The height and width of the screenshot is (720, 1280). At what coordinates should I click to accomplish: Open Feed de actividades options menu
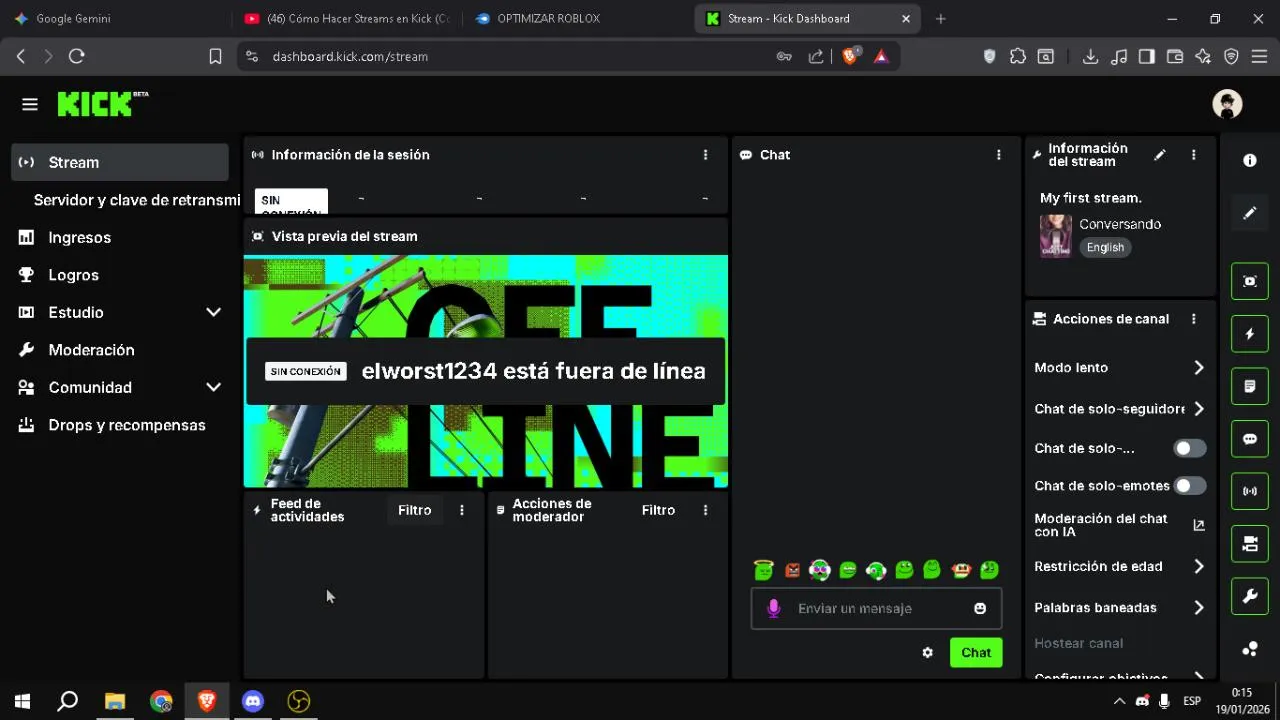461,510
